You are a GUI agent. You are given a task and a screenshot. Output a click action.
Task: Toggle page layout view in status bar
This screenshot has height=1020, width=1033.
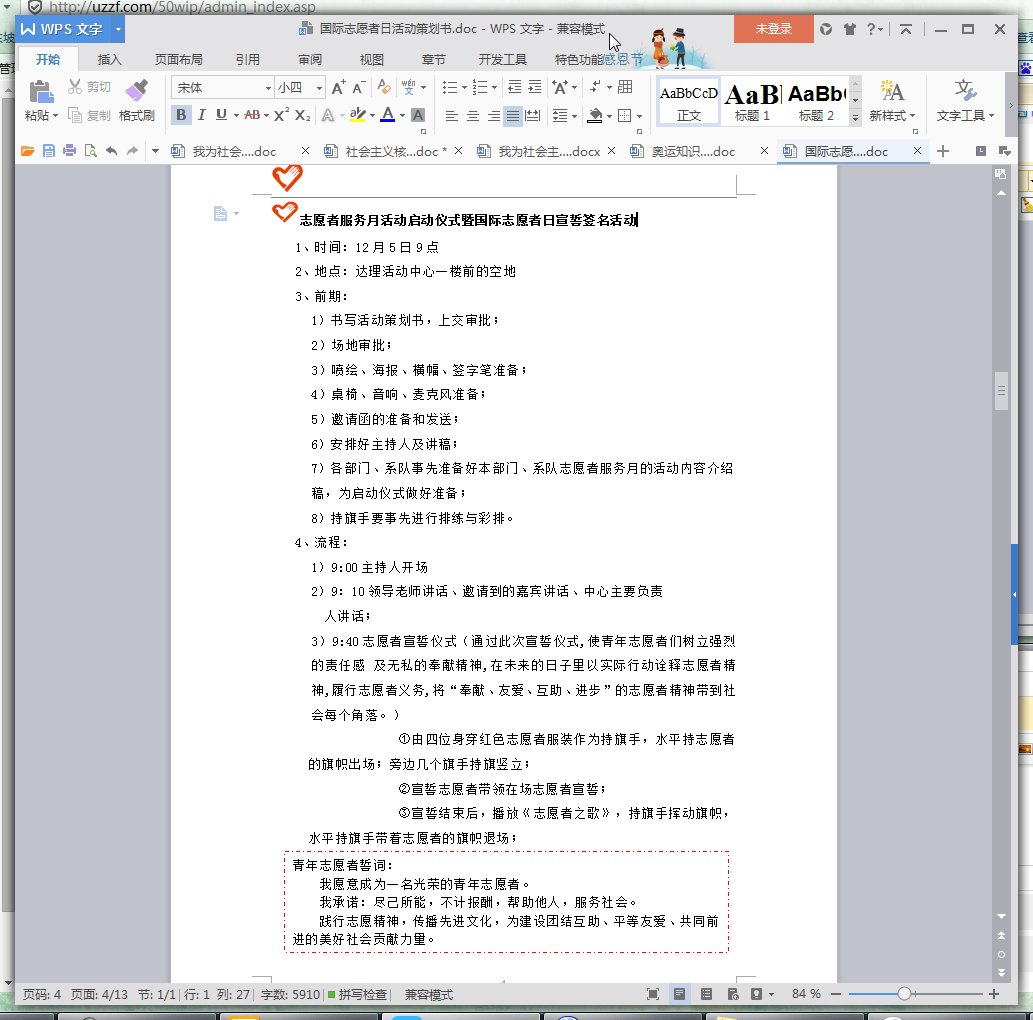click(679, 994)
